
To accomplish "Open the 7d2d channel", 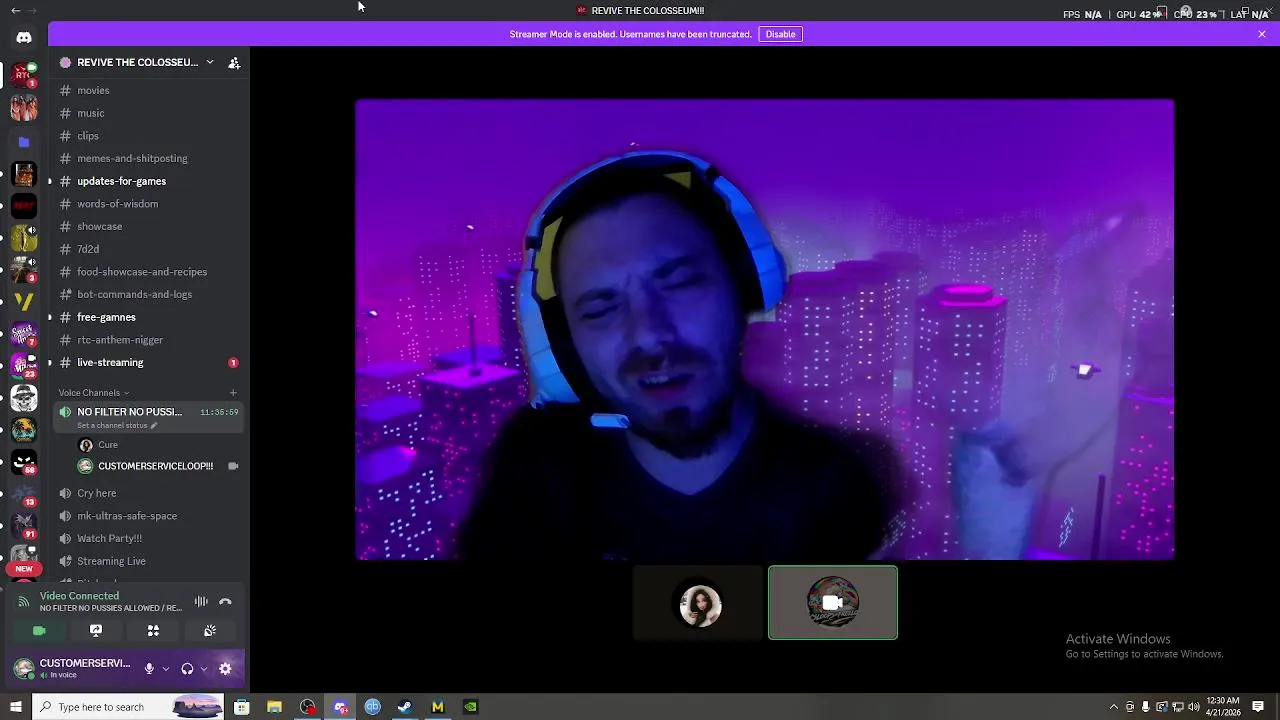I will [149, 249].
